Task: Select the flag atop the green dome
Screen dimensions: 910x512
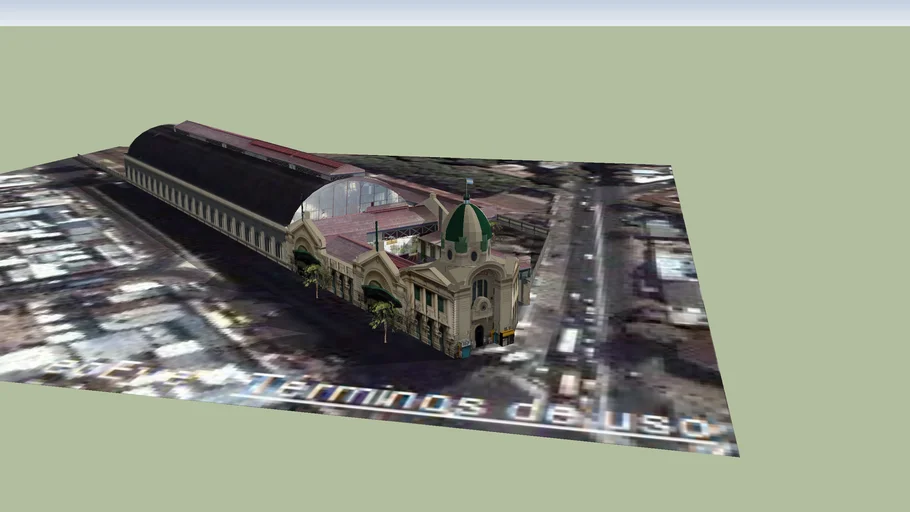Action: pos(468,184)
